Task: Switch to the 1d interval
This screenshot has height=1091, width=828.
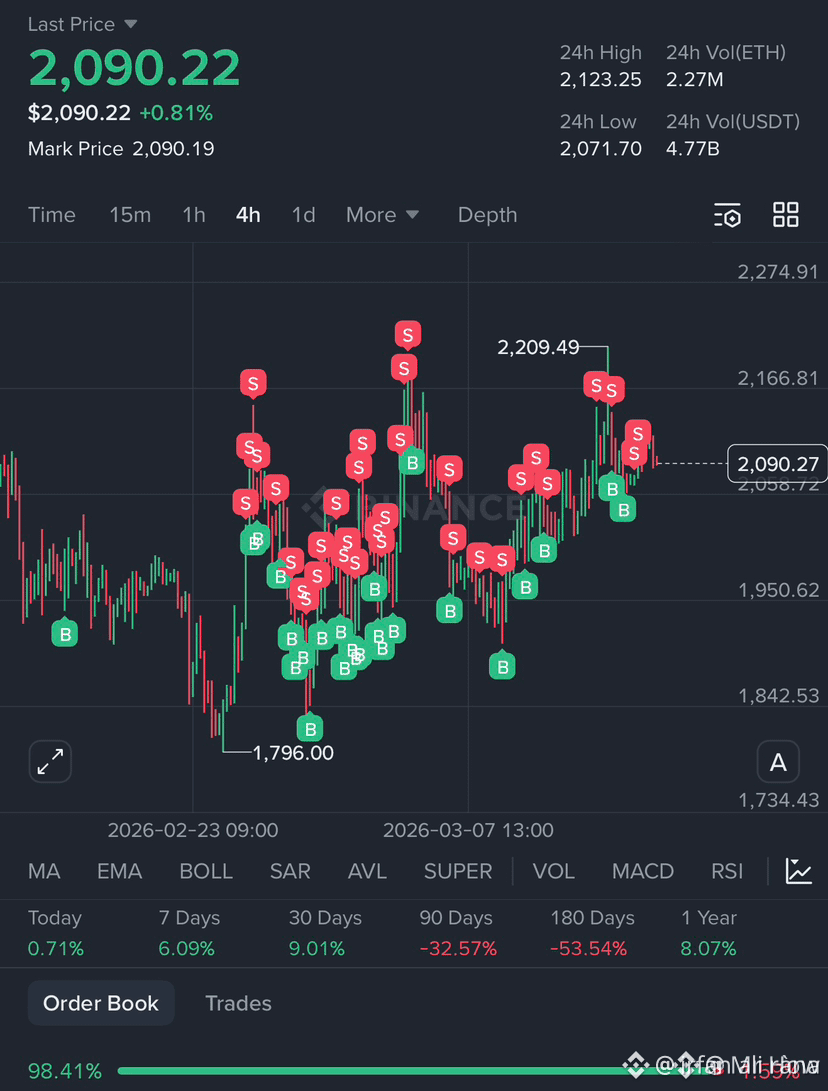Action: point(303,215)
